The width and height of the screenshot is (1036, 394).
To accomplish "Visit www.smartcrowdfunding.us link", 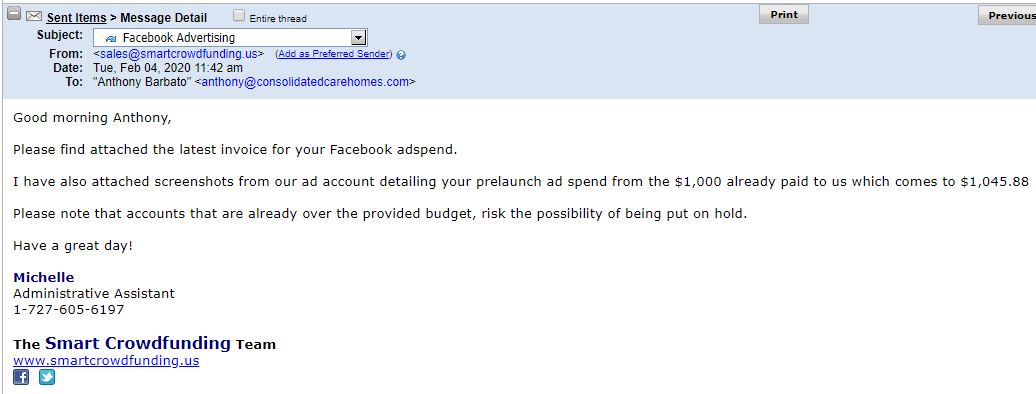I will [106, 361].
